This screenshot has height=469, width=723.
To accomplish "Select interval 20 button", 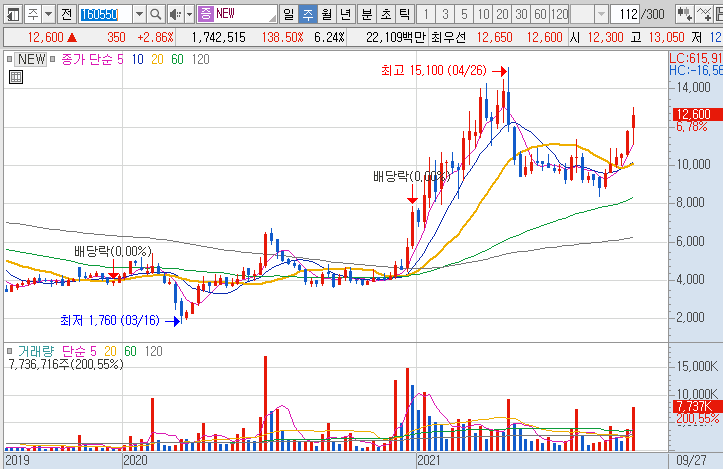I will tap(502, 14).
